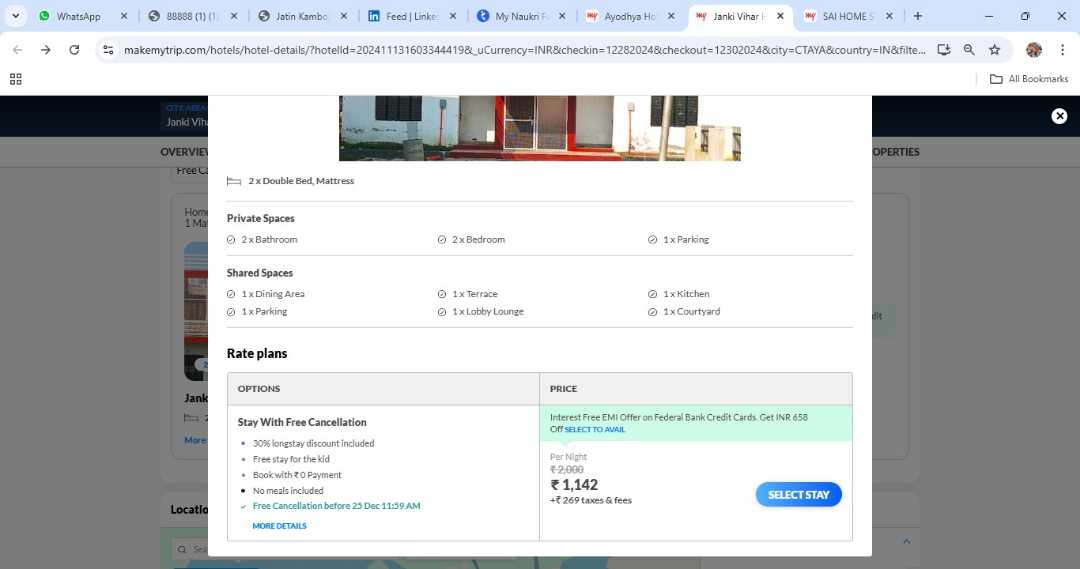The image size is (1080, 569).
Task: Close the WhatsApp tab
Action: point(124,16)
